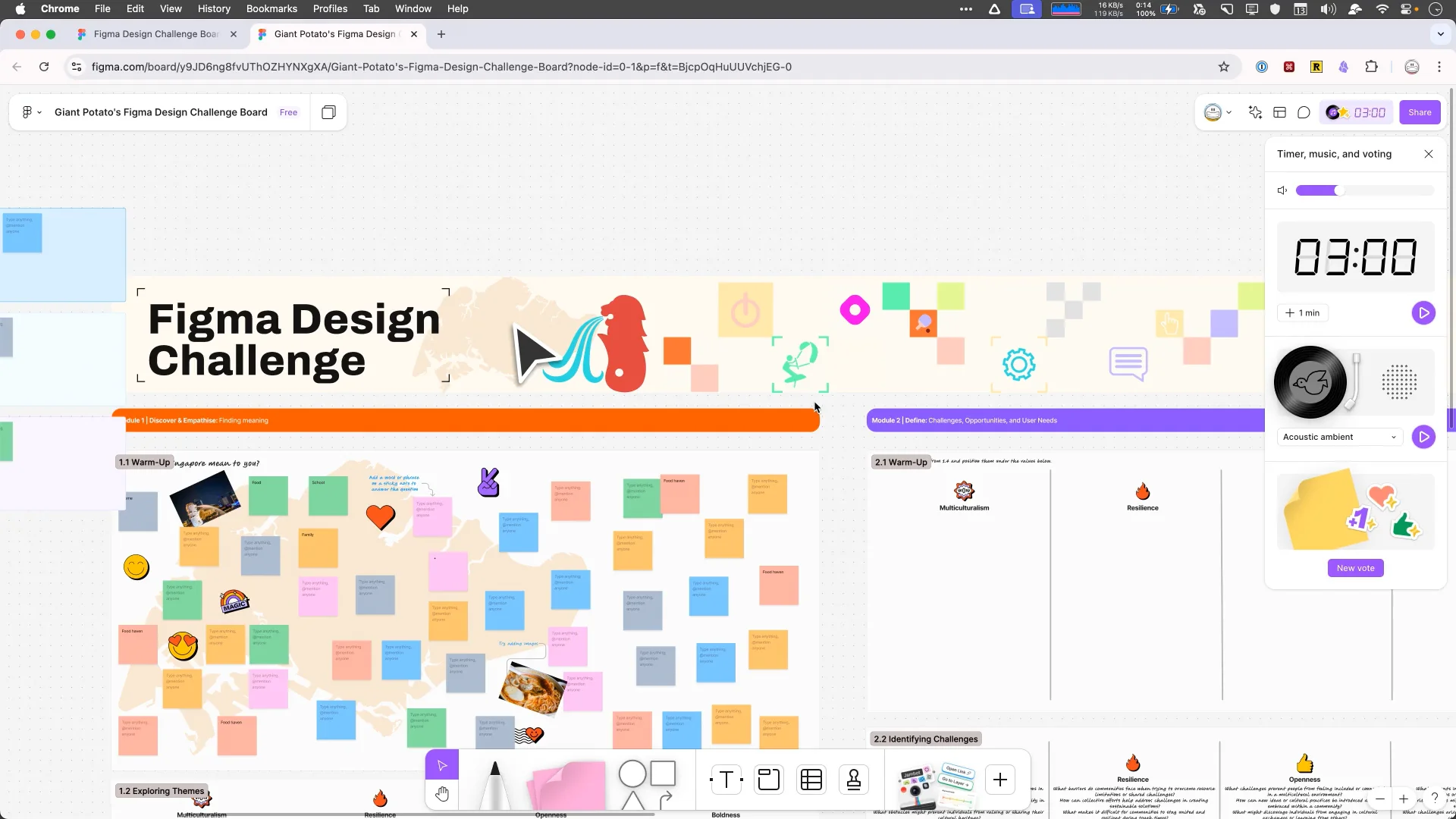Viewport: 1456px width, 819px height.
Task: Click the Share button
Action: [x=1420, y=112]
